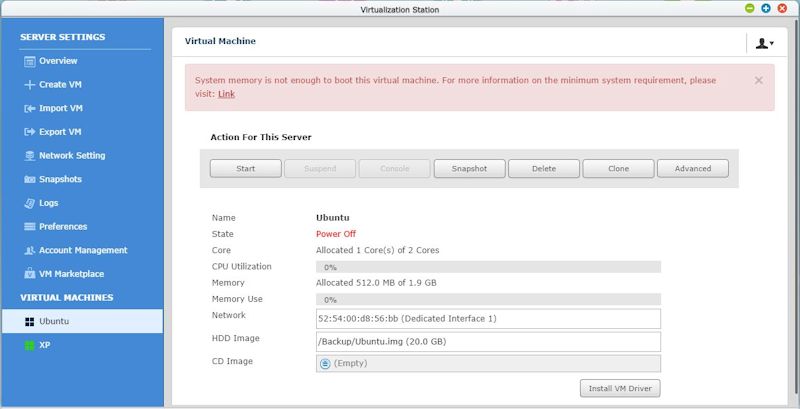Select the Ubuntu virtual machine
Viewport: 800px width, 409px height.
coord(82,321)
